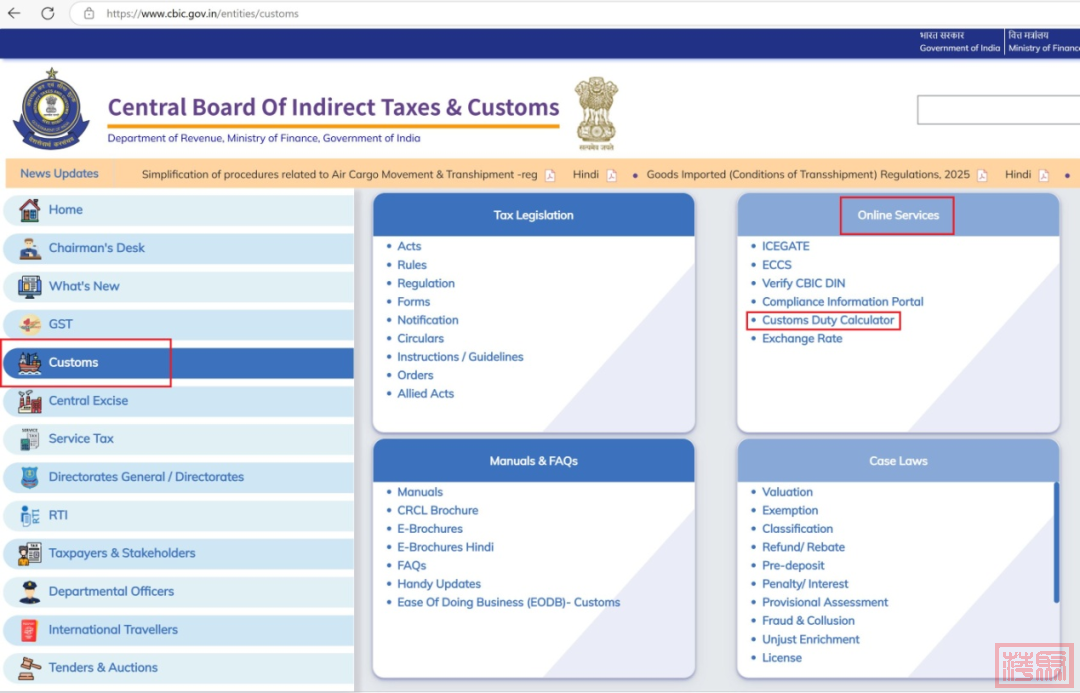Open the CRCL Brochure link

437,510
